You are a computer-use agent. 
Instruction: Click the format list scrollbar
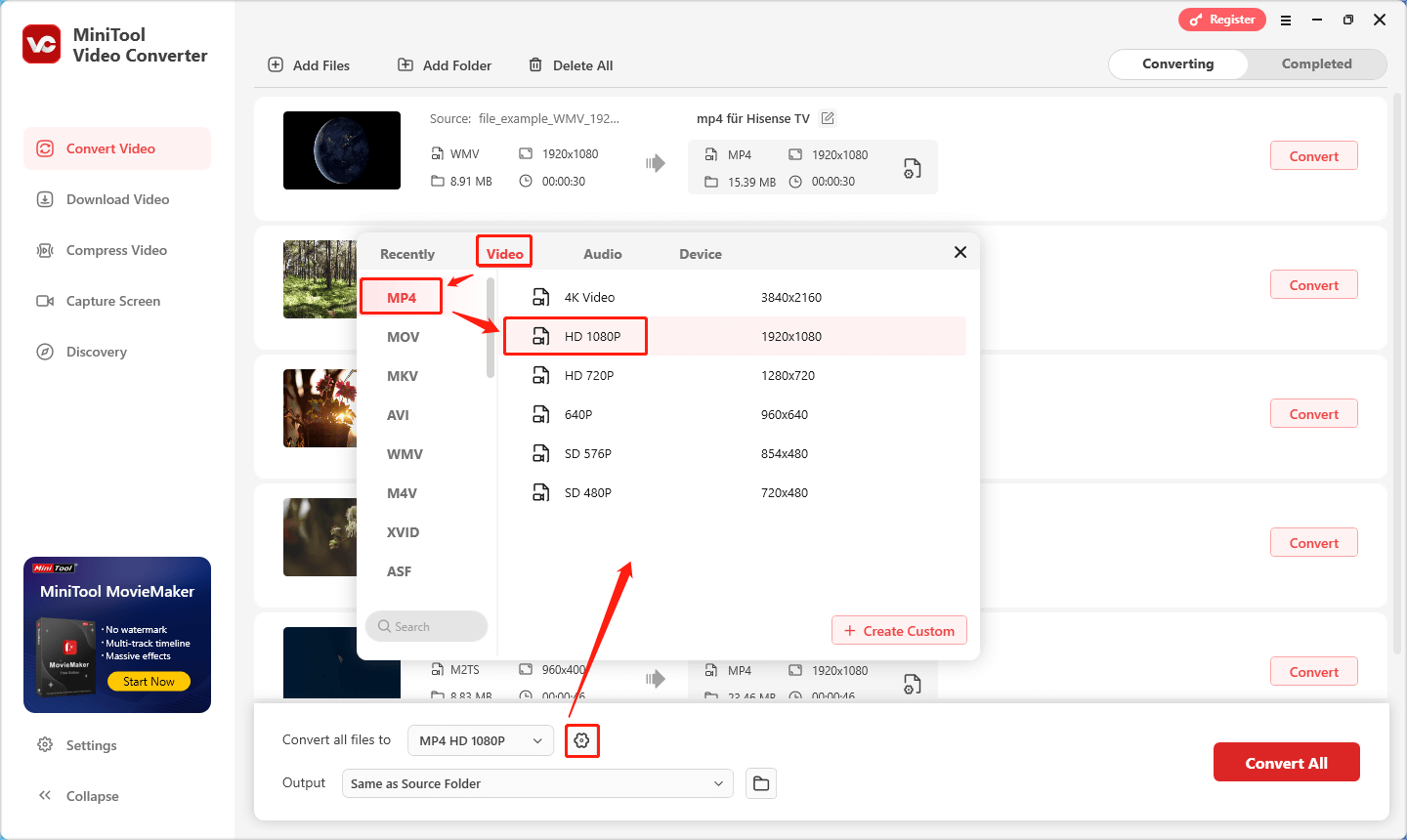490,328
